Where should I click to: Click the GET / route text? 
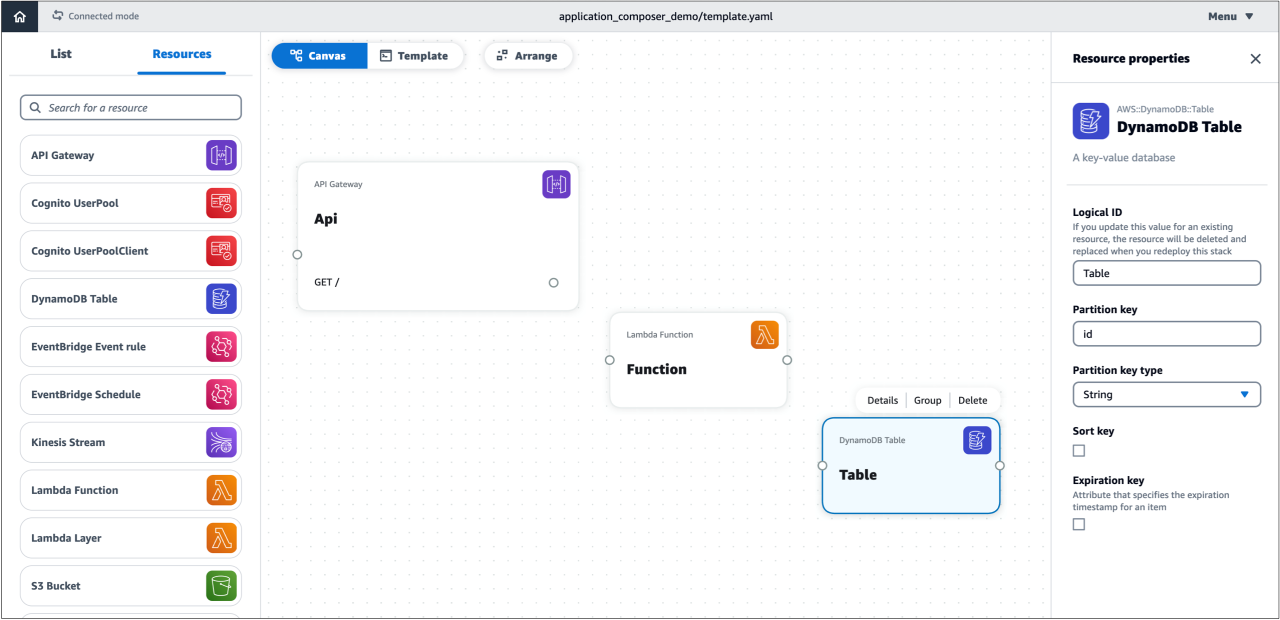[327, 282]
